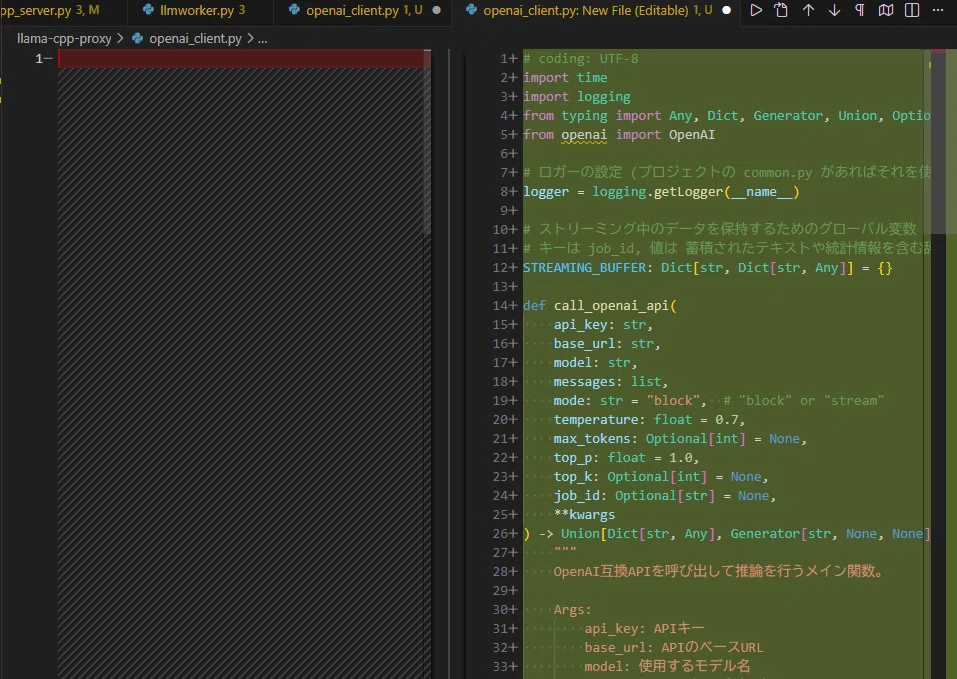Click 'mode: str = "block"' parameter
The height and width of the screenshot is (679, 957).
click(626, 400)
